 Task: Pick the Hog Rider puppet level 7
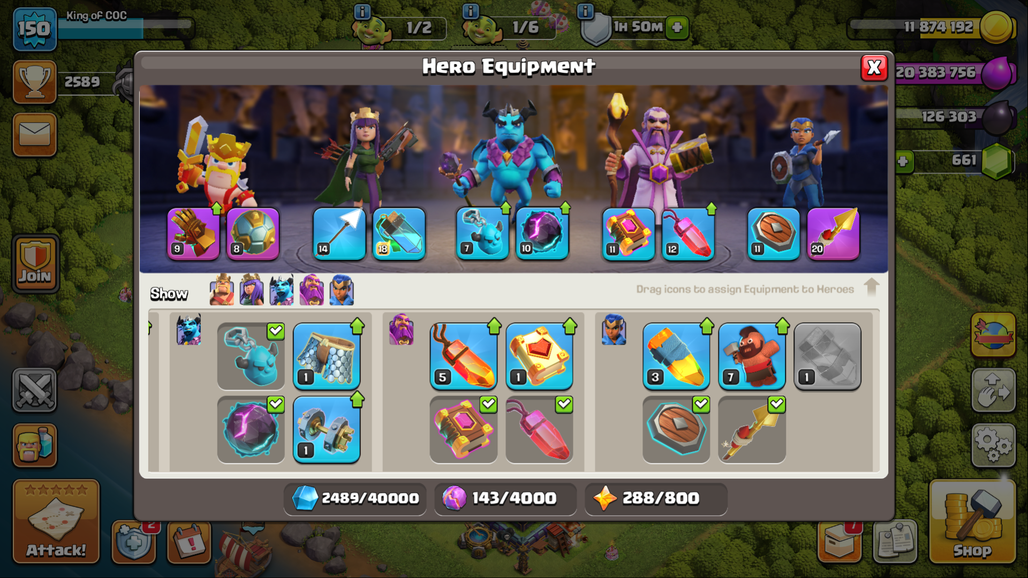coord(751,356)
